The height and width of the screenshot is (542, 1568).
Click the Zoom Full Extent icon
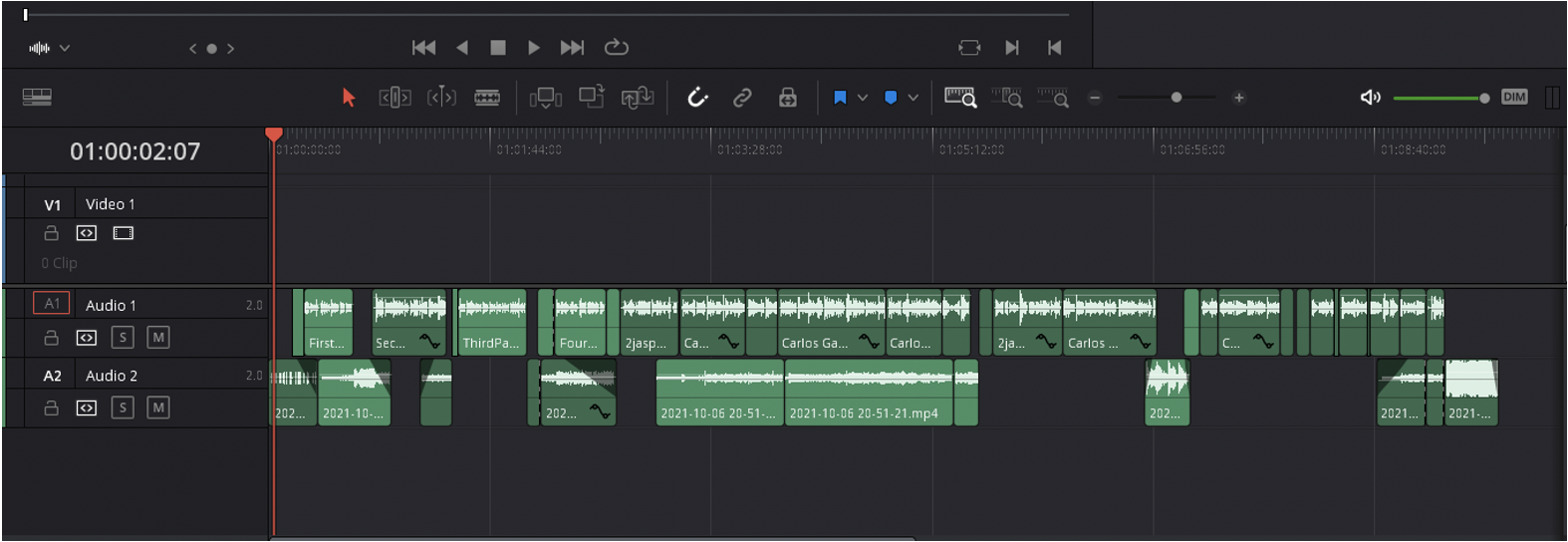coord(959,98)
